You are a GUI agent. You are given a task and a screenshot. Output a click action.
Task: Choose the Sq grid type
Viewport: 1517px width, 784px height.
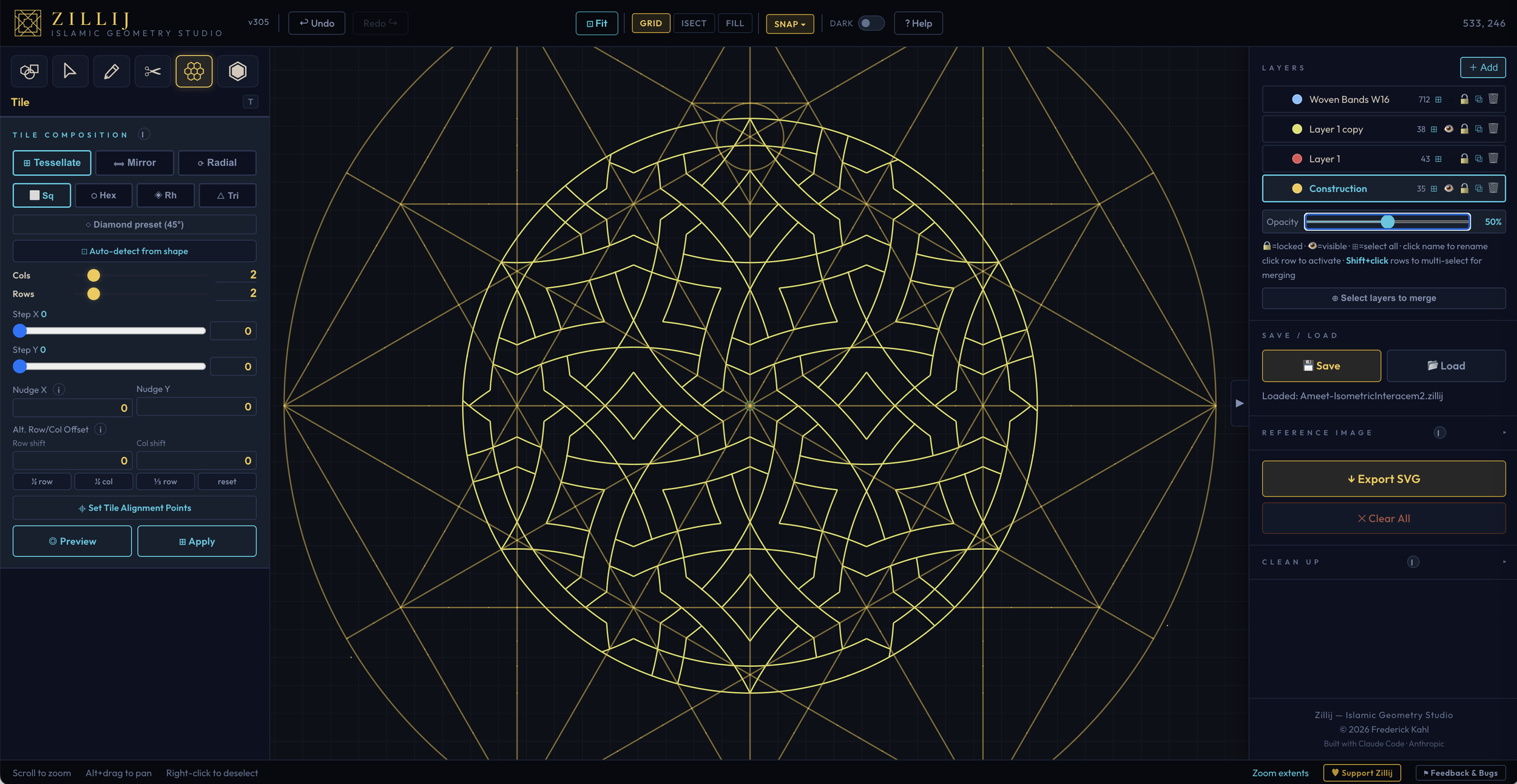tap(41, 195)
